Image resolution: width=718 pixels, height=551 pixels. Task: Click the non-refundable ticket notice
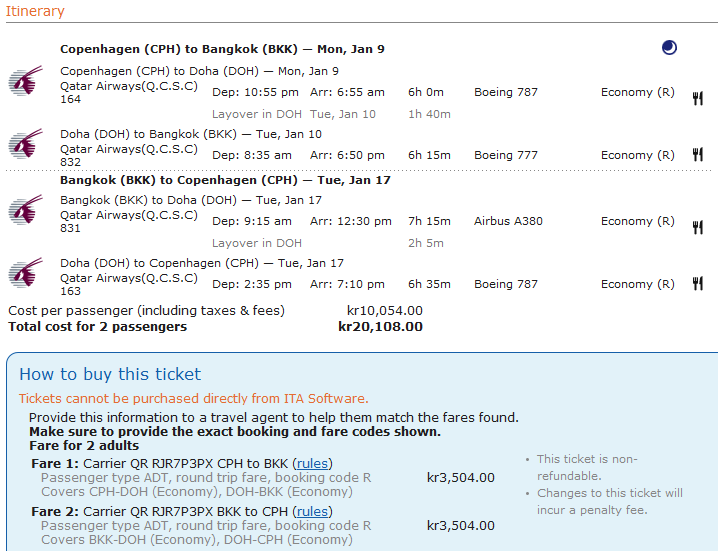coord(587,468)
